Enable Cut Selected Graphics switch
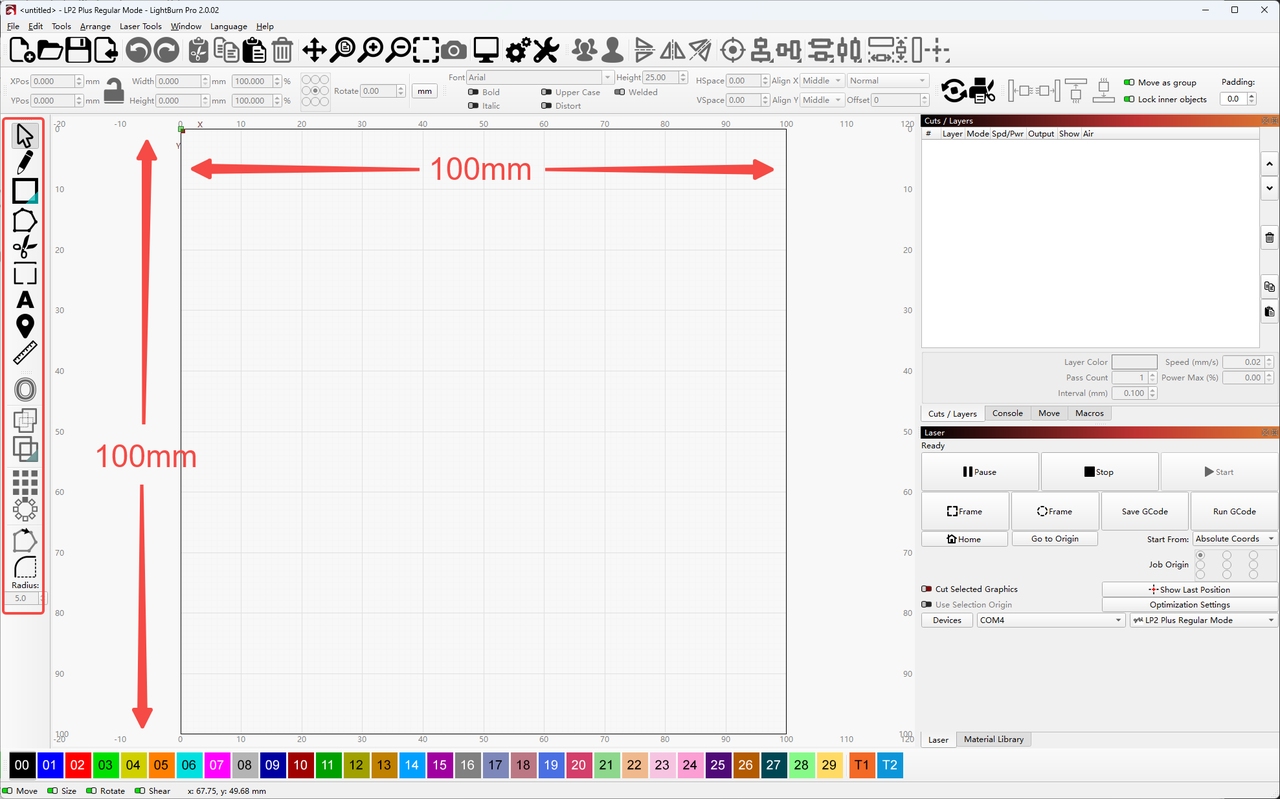Viewport: 1280px width, 799px height. point(926,589)
